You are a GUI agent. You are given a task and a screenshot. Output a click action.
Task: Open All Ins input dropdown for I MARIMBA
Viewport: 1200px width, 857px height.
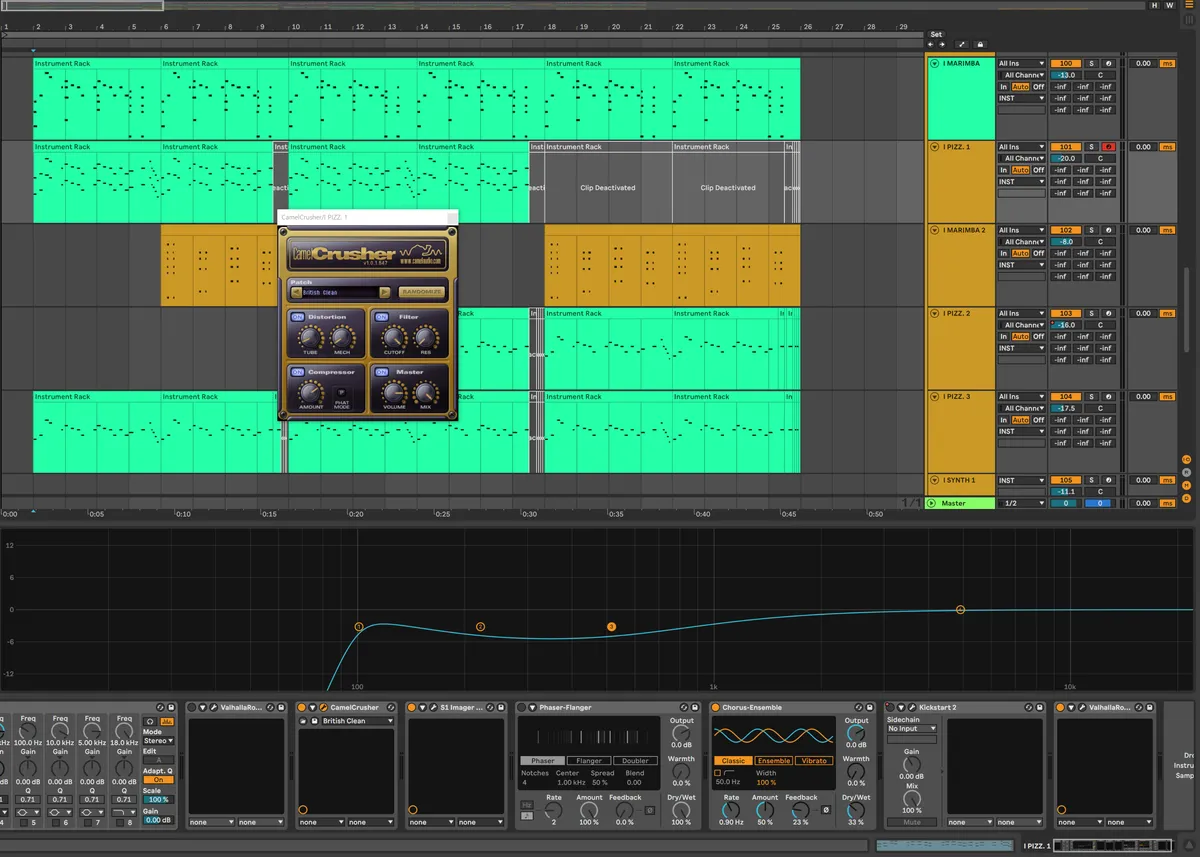[x=1020, y=64]
